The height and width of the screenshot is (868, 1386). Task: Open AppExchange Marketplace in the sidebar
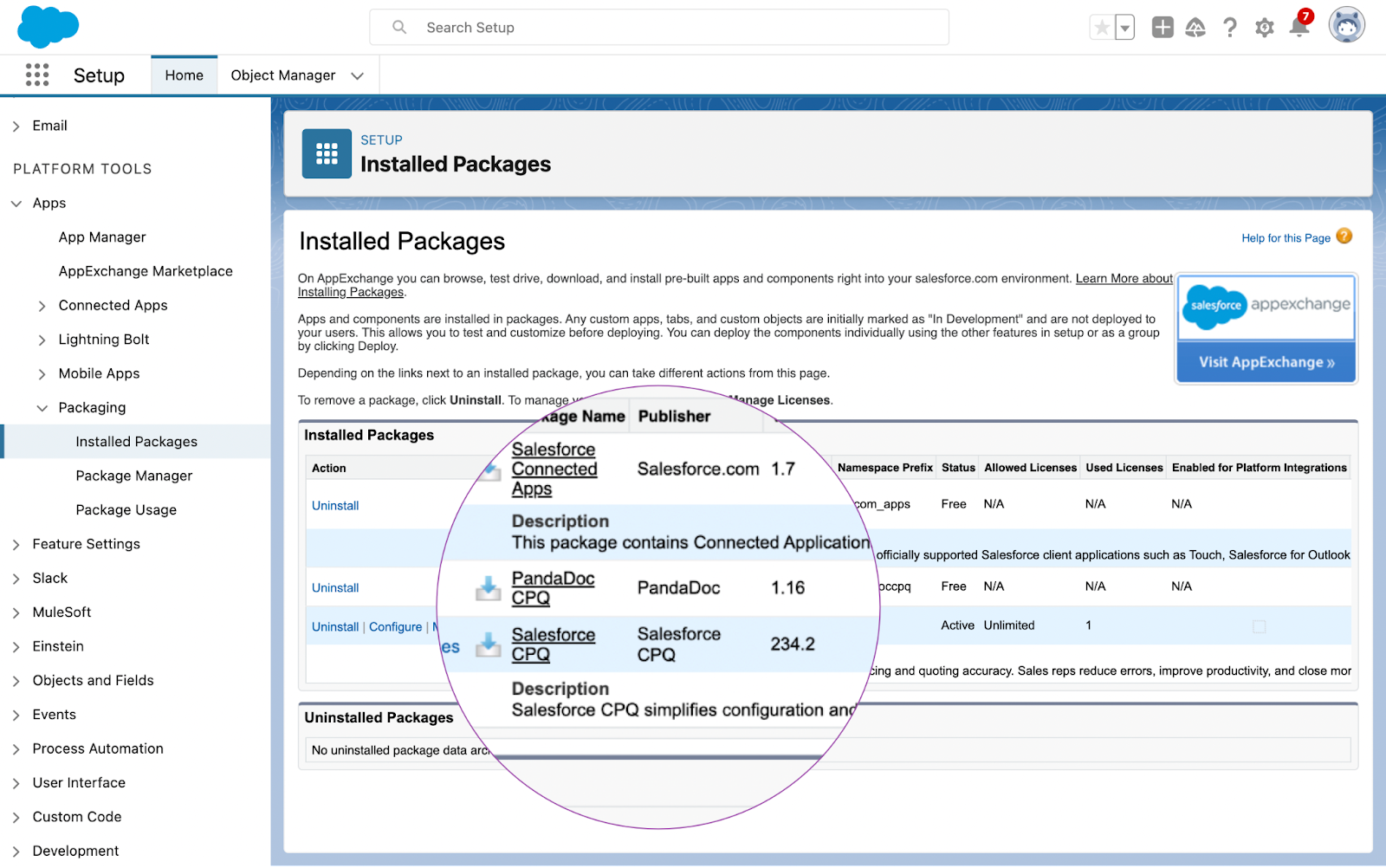pyautogui.click(x=146, y=271)
